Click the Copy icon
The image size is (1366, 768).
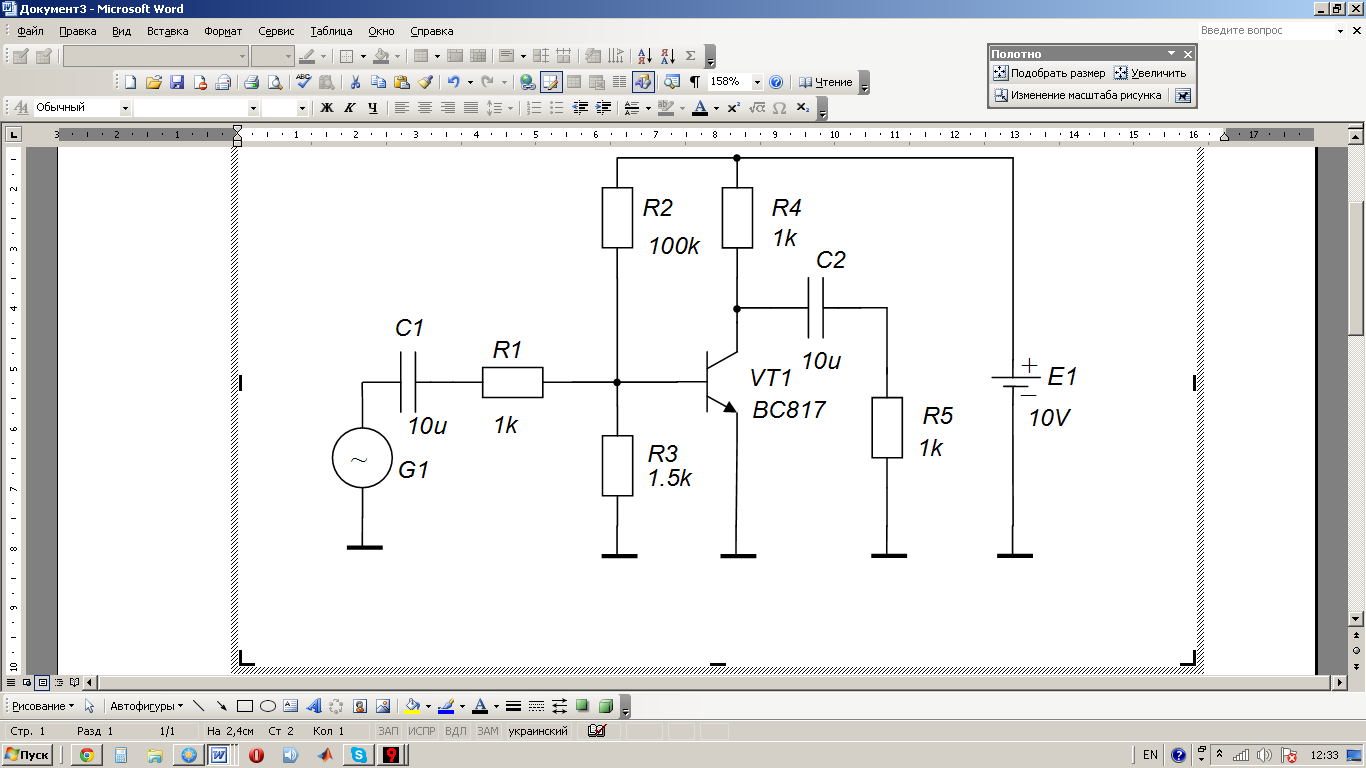[378, 82]
